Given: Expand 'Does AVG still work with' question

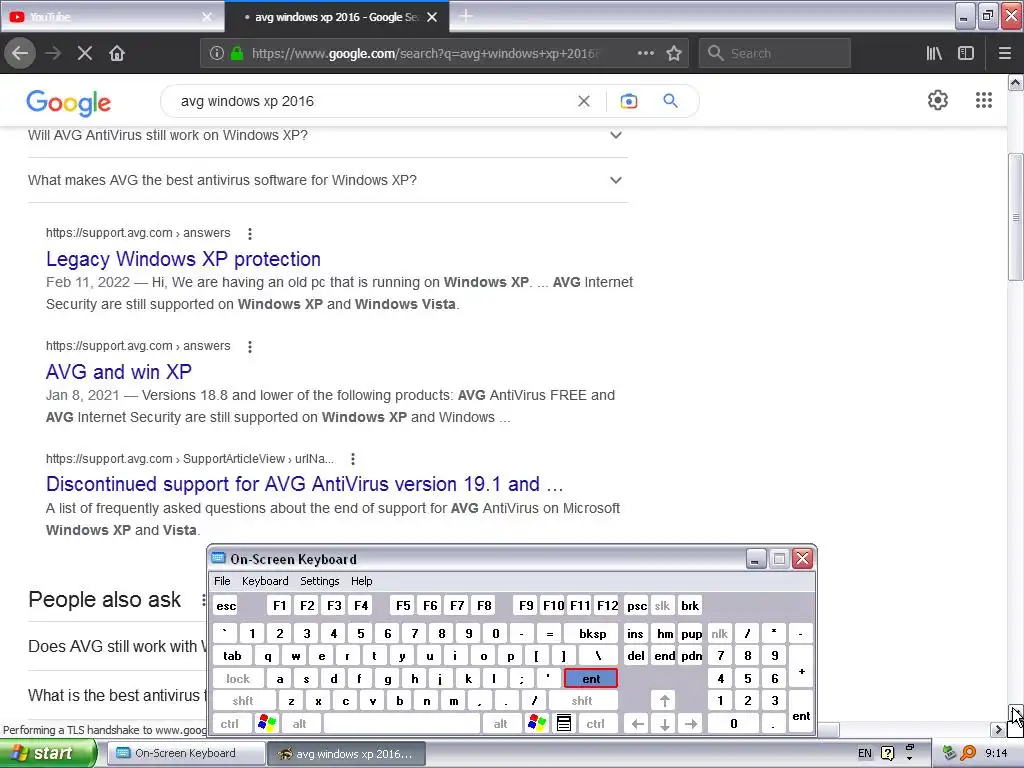Looking at the screenshot, I should (x=118, y=647).
